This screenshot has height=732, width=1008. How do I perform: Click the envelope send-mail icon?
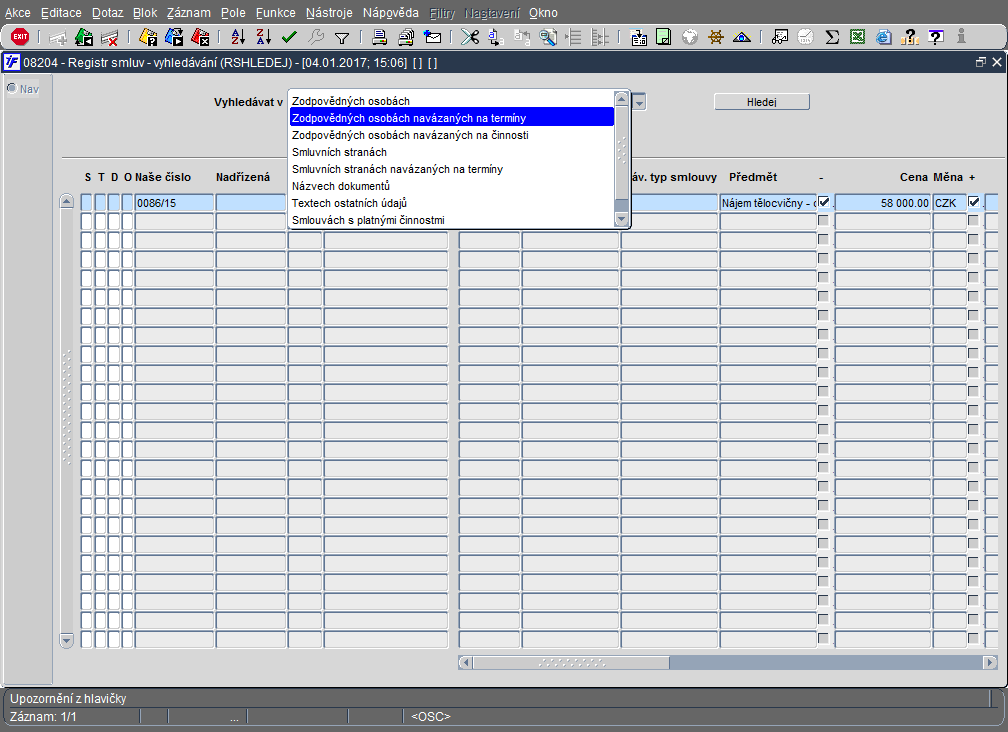[433, 37]
